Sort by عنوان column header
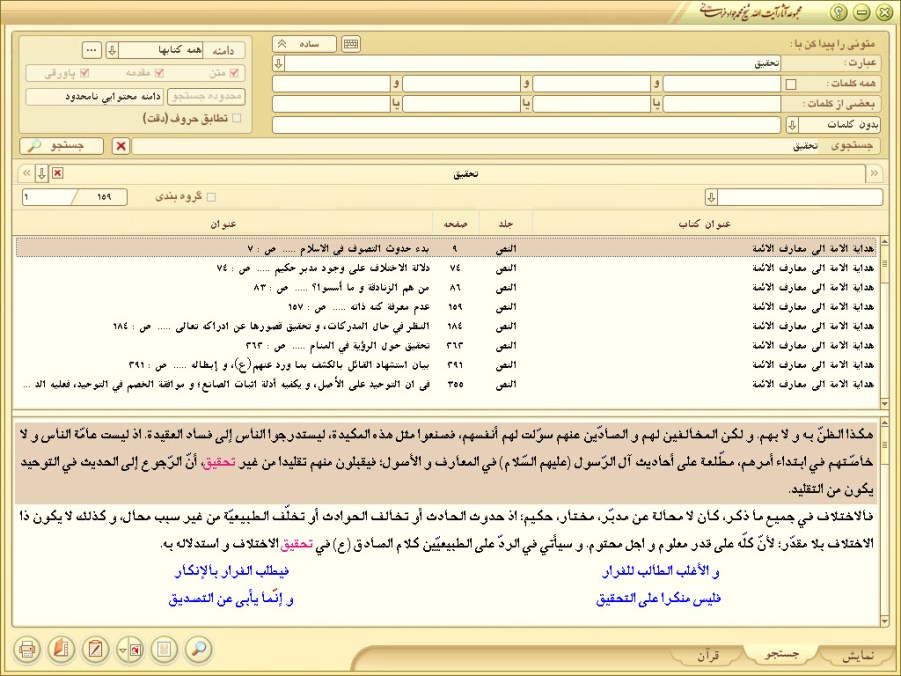 coord(222,224)
